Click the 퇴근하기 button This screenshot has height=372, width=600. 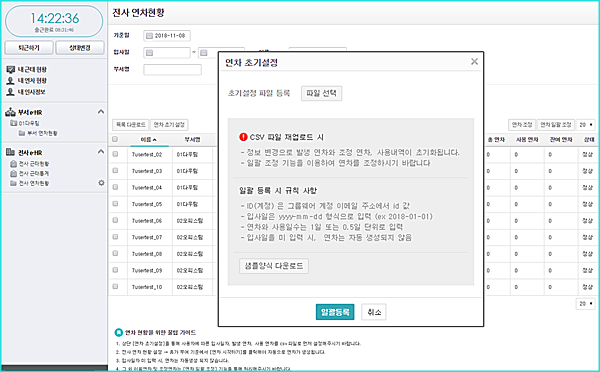tap(29, 48)
